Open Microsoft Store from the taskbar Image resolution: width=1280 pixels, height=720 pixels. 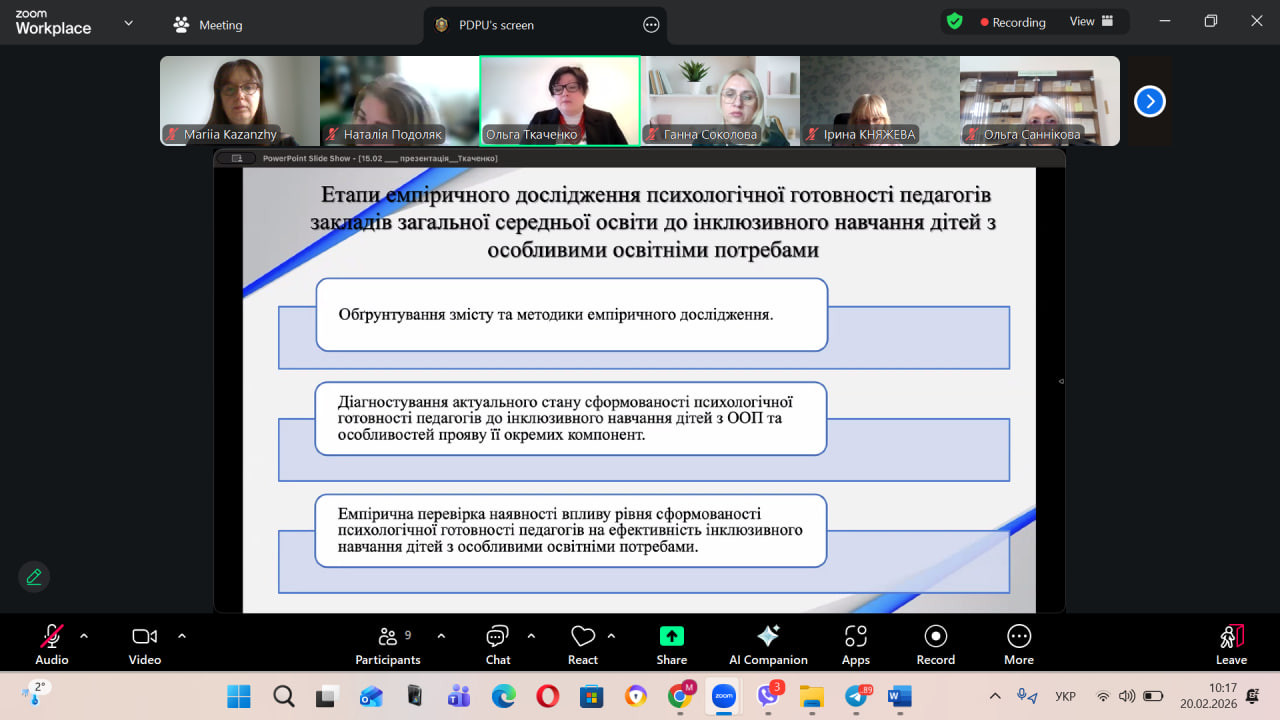pos(591,696)
